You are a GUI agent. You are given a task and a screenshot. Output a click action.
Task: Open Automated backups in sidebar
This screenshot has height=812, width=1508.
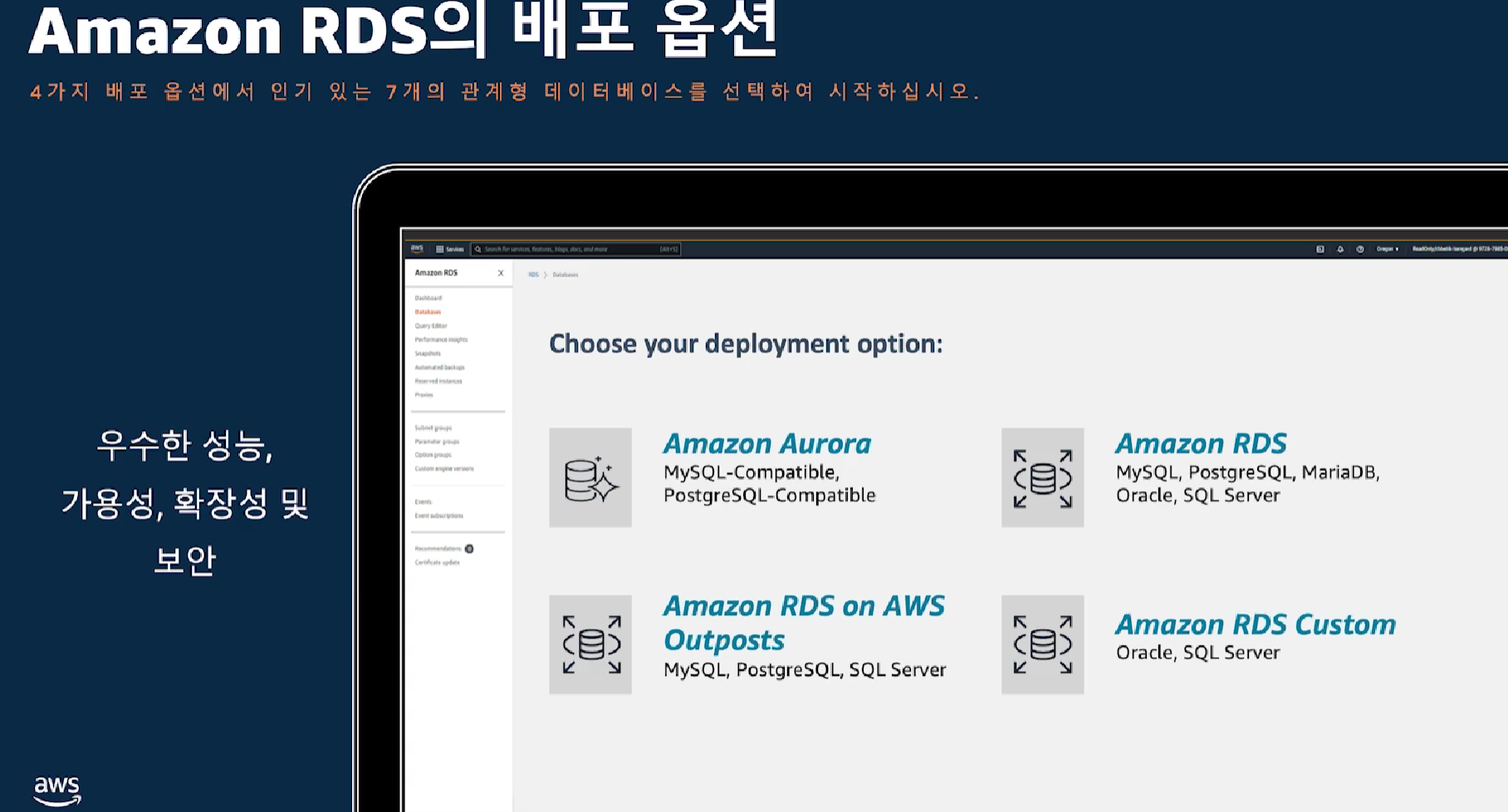click(x=439, y=368)
